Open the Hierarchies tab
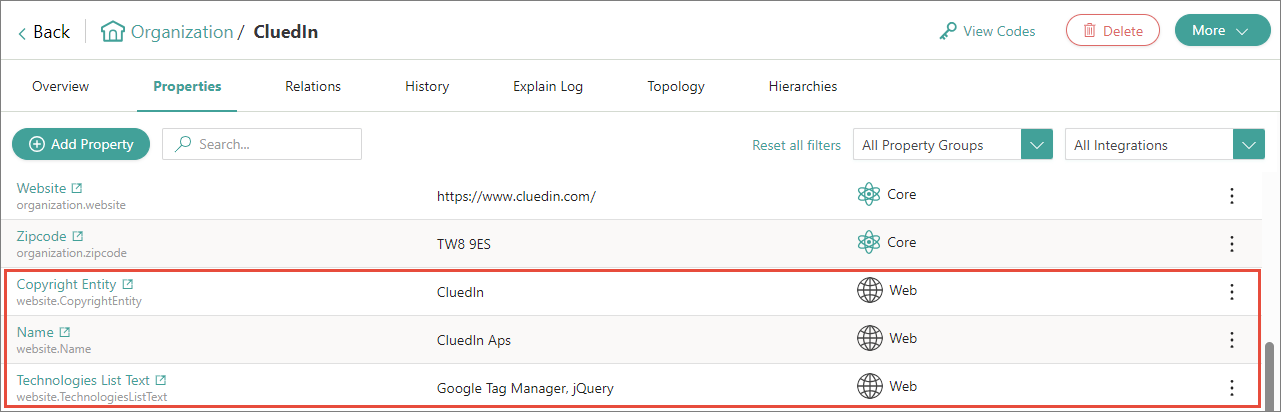1281x412 pixels. (x=802, y=86)
